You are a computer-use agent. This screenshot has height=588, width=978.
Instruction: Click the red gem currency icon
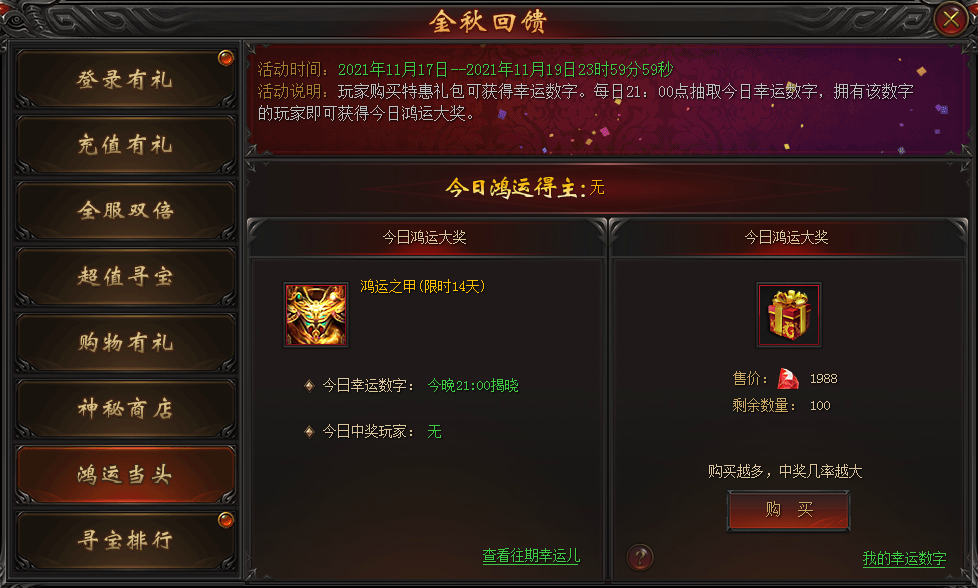pyautogui.click(x=788, y=378)
